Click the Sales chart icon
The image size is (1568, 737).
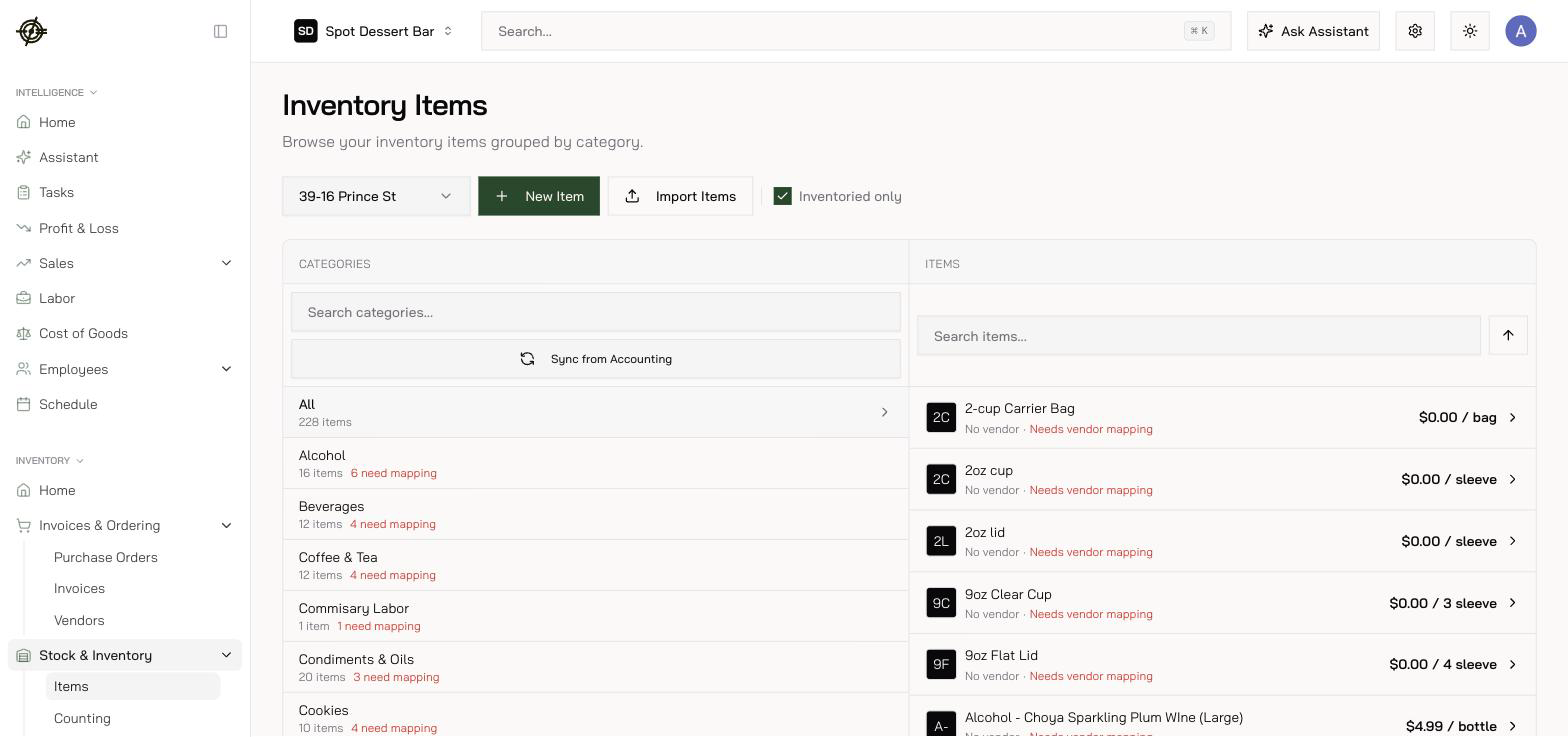coord(24,263)
